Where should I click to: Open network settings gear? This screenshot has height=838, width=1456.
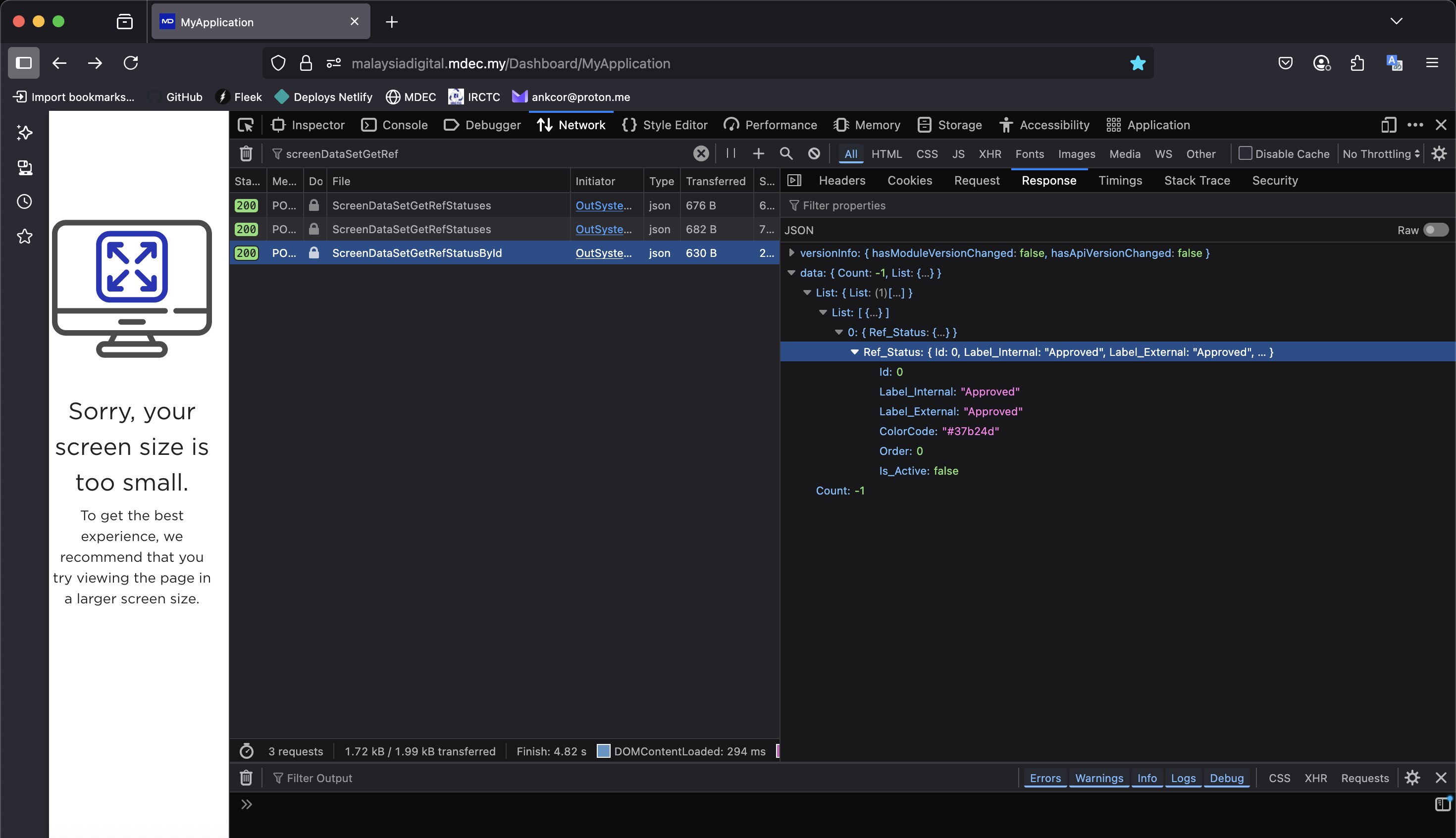coord(1439,153)
